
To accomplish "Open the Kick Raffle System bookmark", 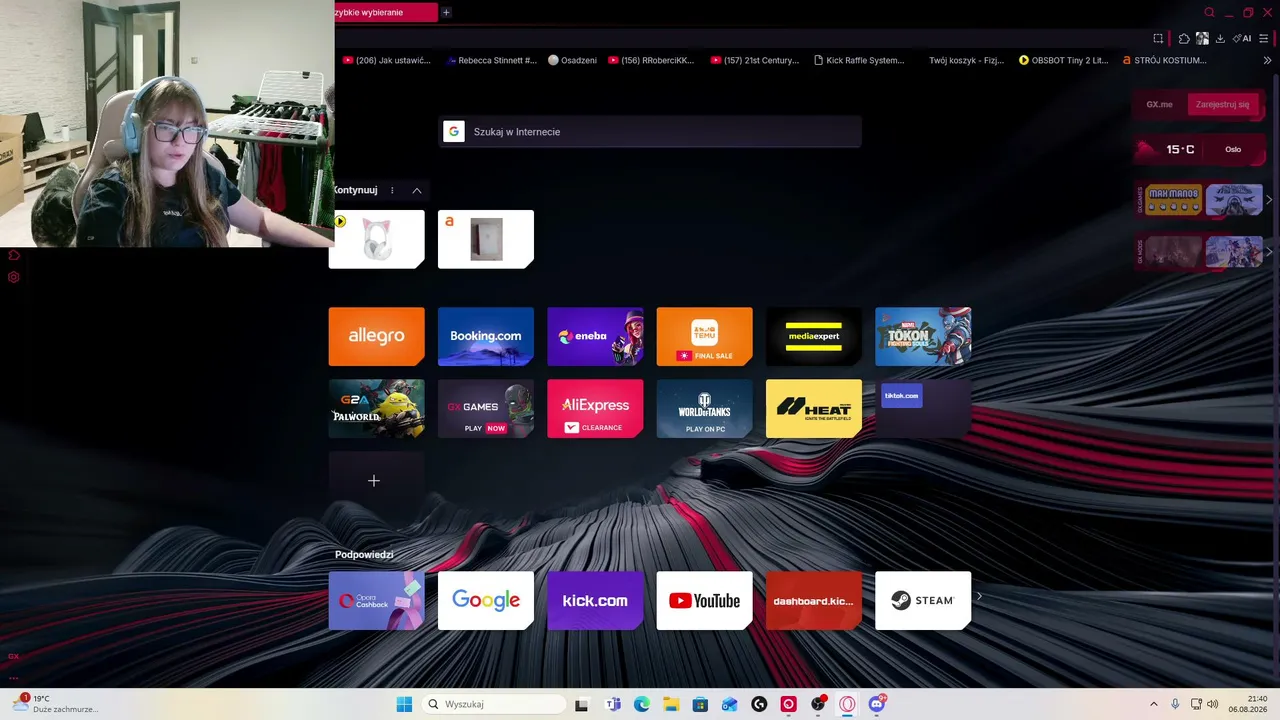I will (x=859, y=60).
